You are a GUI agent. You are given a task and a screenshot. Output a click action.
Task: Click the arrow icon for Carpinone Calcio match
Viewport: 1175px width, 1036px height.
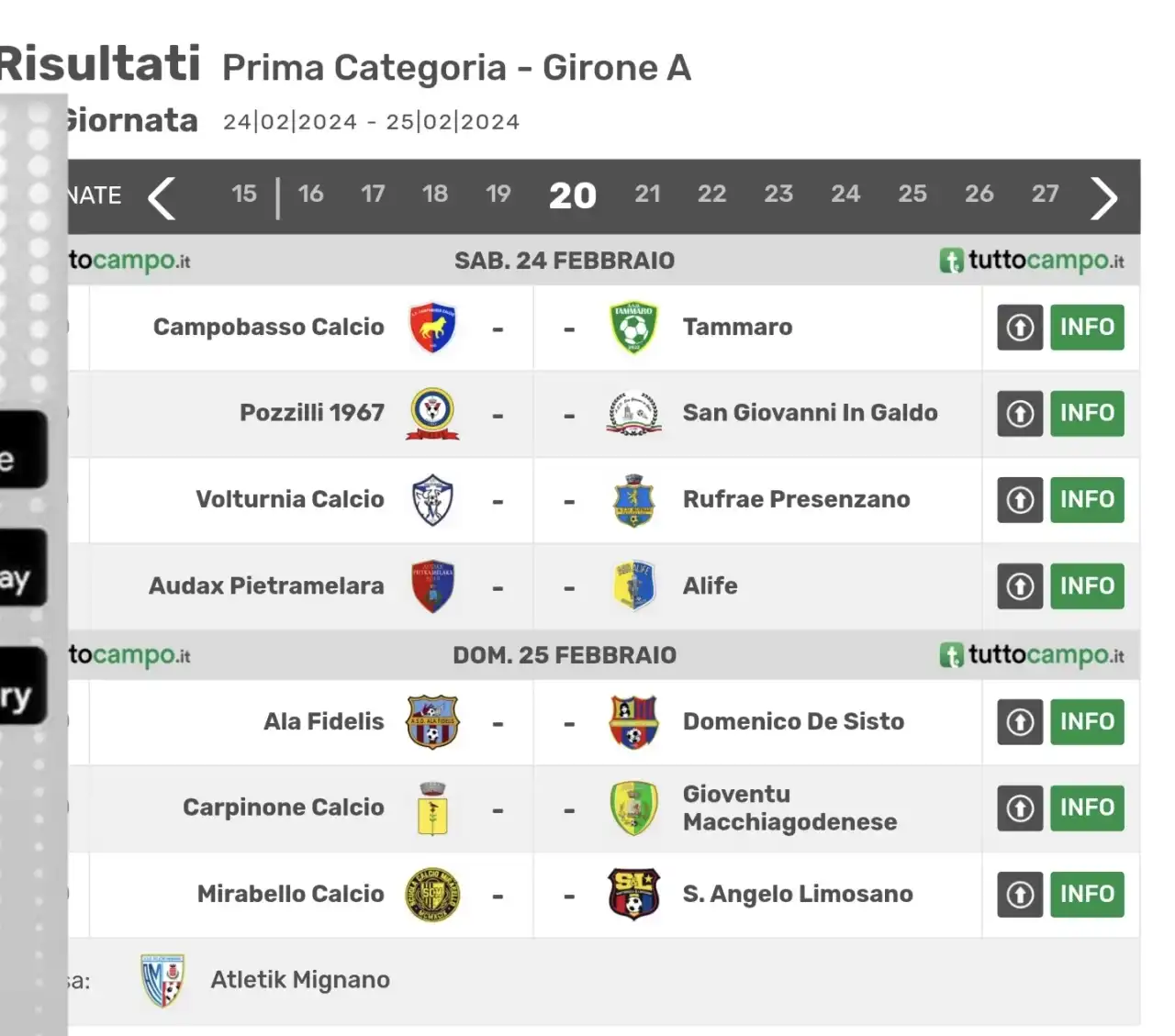click(1020, 808)
